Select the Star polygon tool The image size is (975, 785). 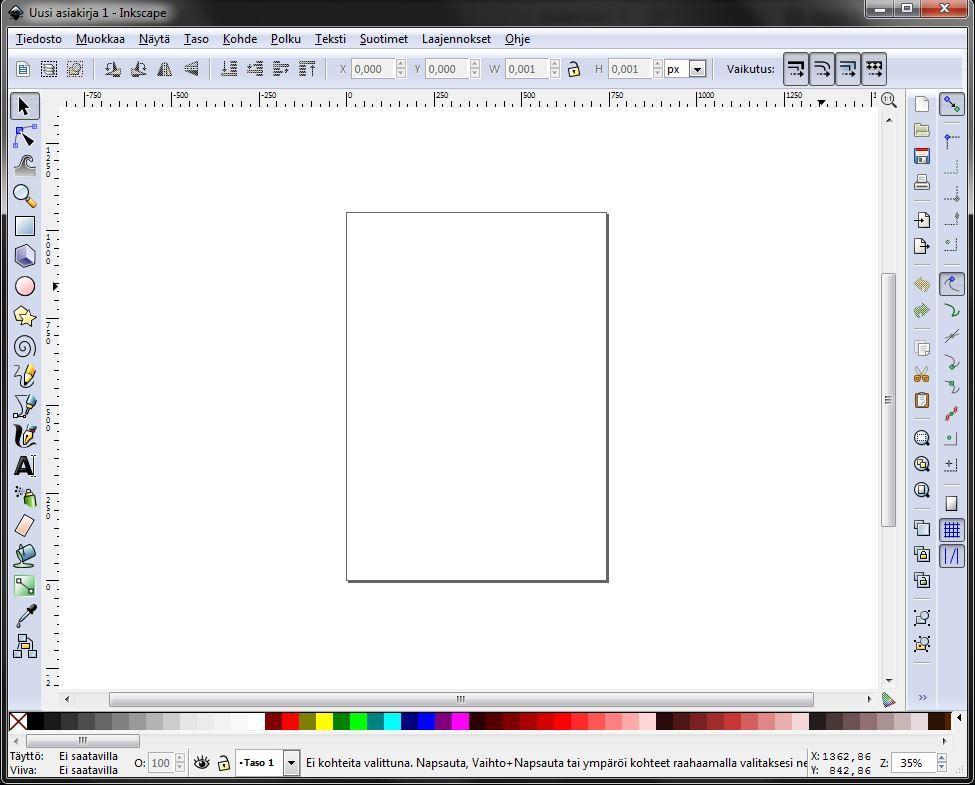(25, 316)
